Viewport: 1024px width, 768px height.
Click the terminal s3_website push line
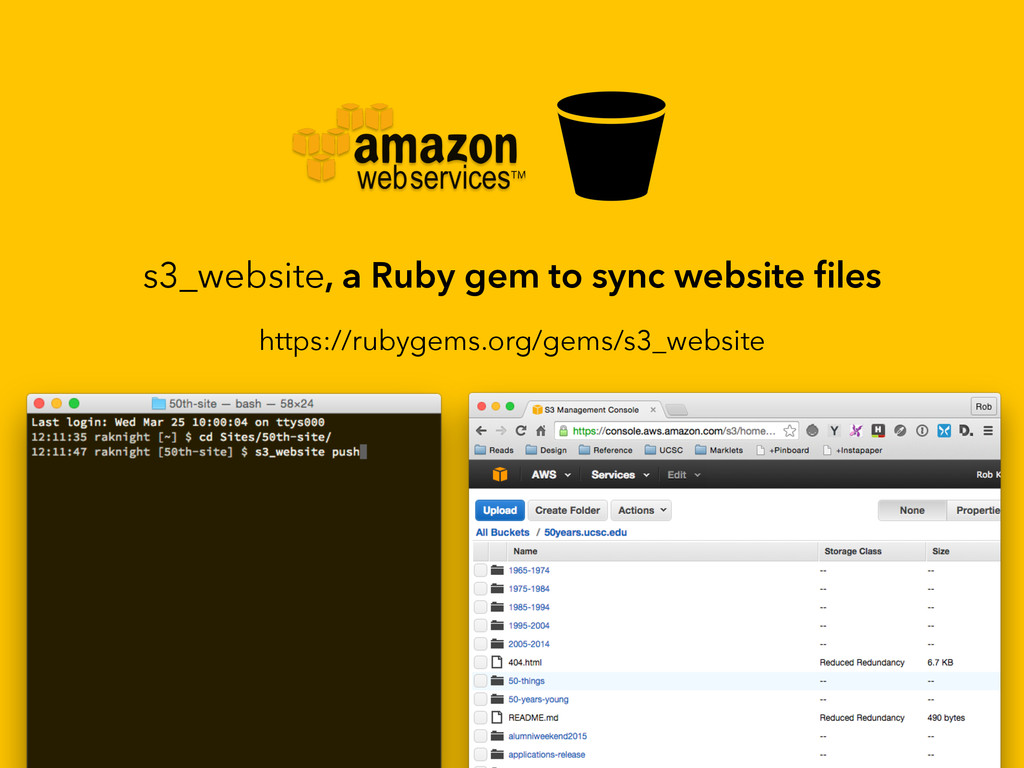(199, 452)
